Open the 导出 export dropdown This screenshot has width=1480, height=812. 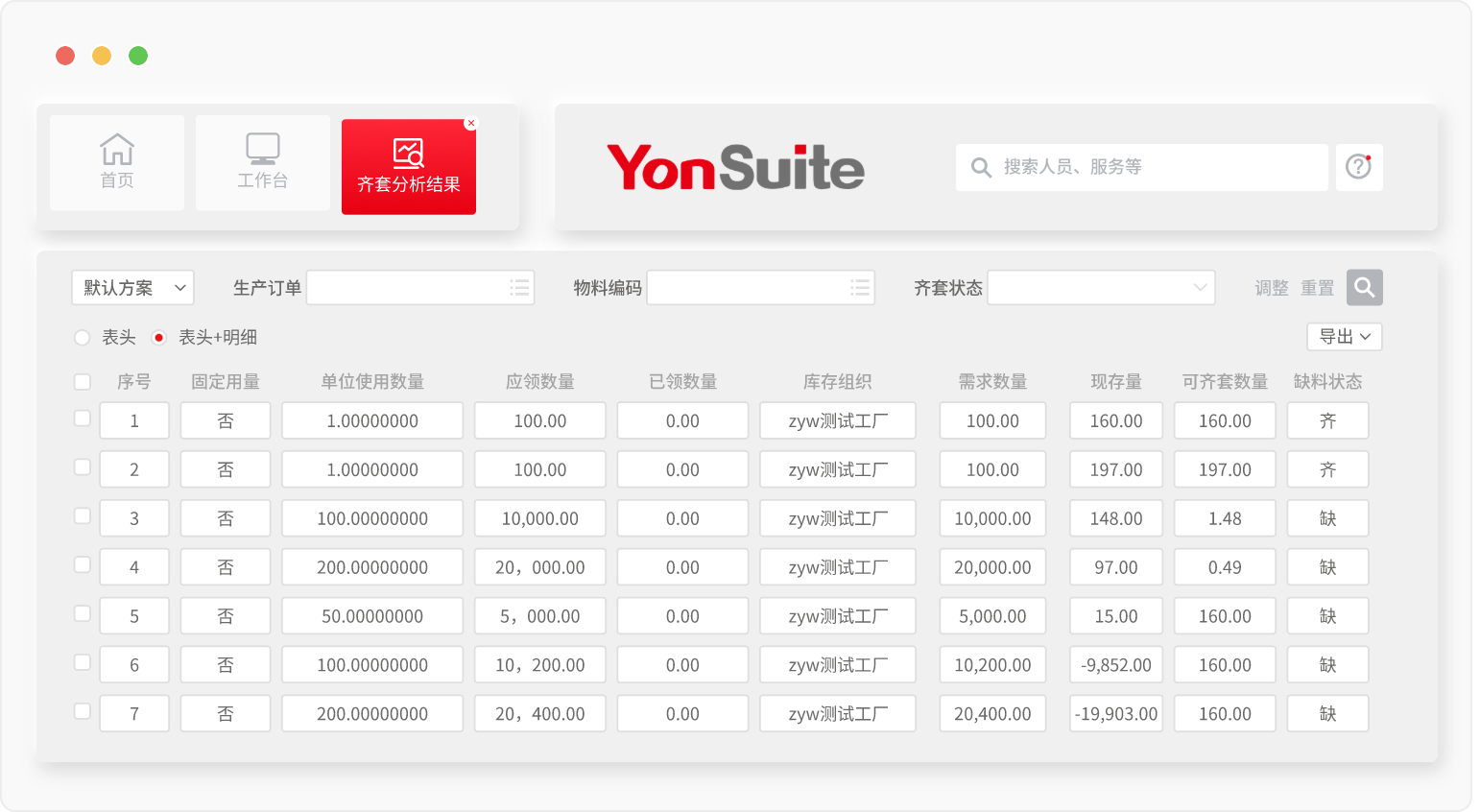tap(1344, 337)
